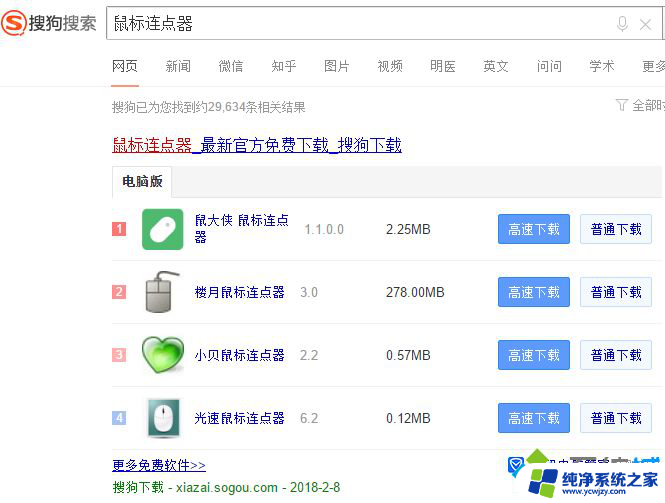Screen dimensions: 665x503
Task: Click 普通下载 for 楼月鼠标连点器
Action: pos(616,292)
